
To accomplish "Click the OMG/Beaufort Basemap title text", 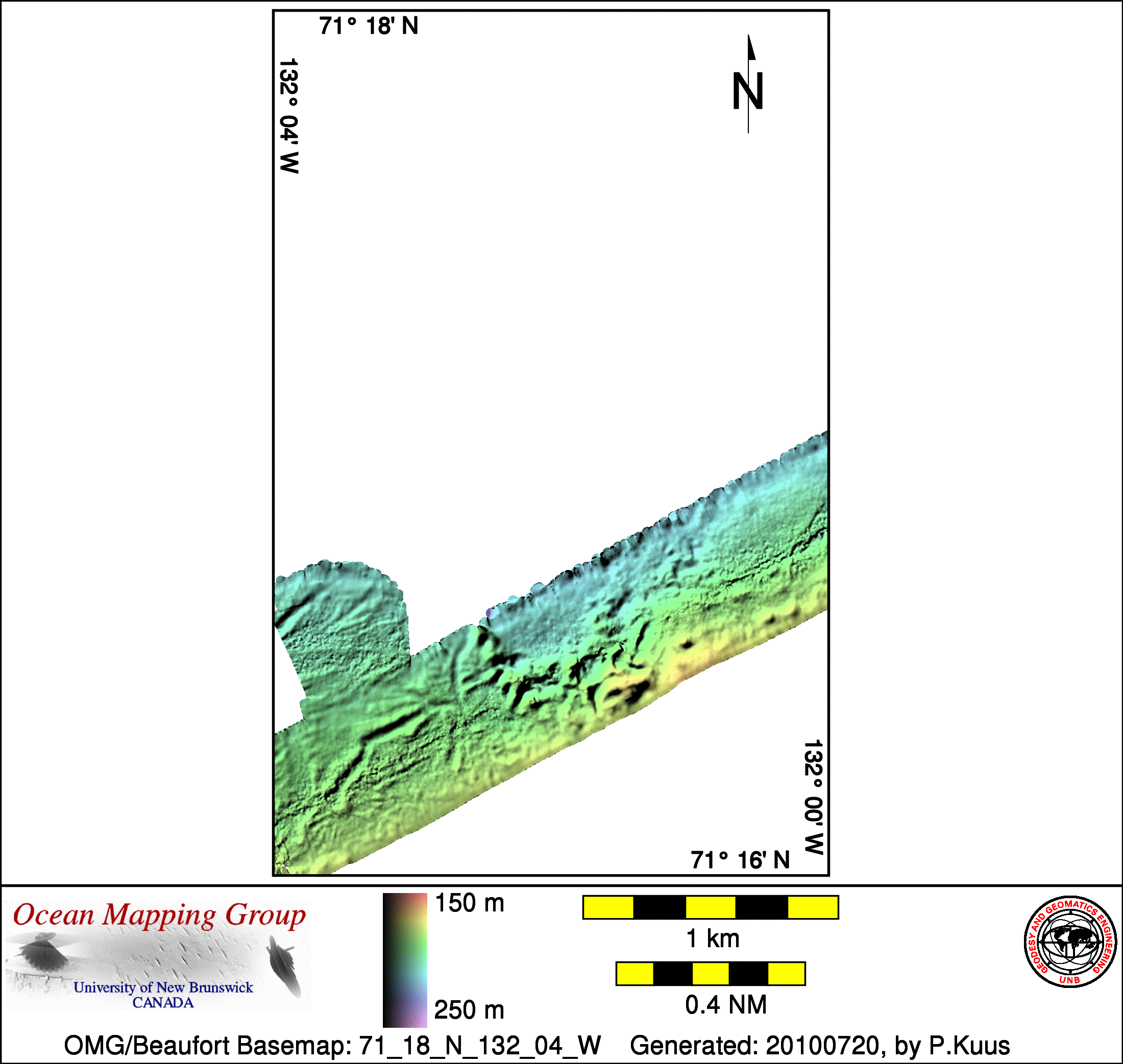I will [332, 1045].
